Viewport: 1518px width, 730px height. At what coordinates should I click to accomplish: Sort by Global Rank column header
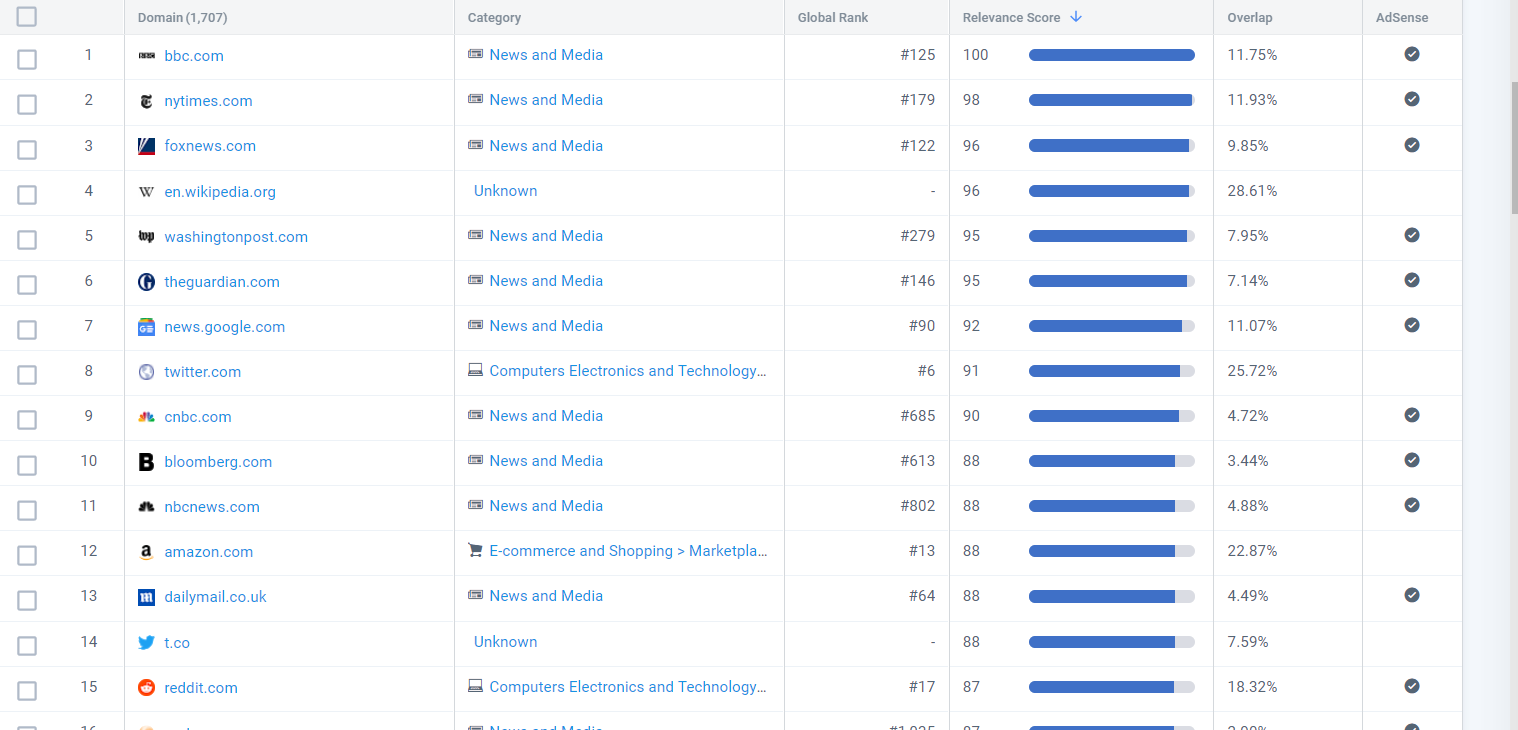tap(833, 18)
